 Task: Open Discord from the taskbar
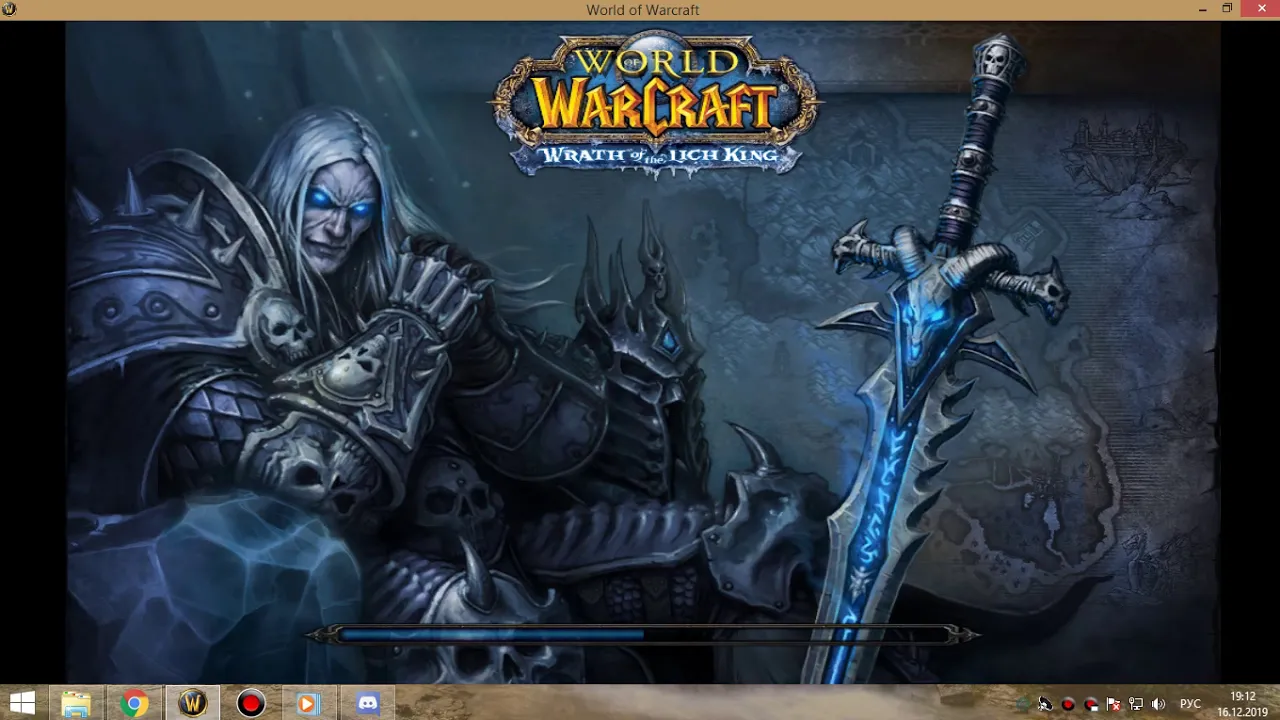[x=368, y=704]
